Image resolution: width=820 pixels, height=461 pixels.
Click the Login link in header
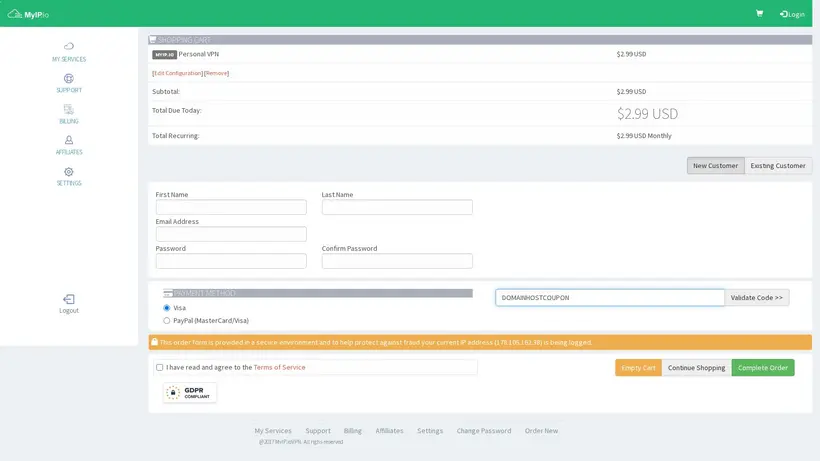792,14
